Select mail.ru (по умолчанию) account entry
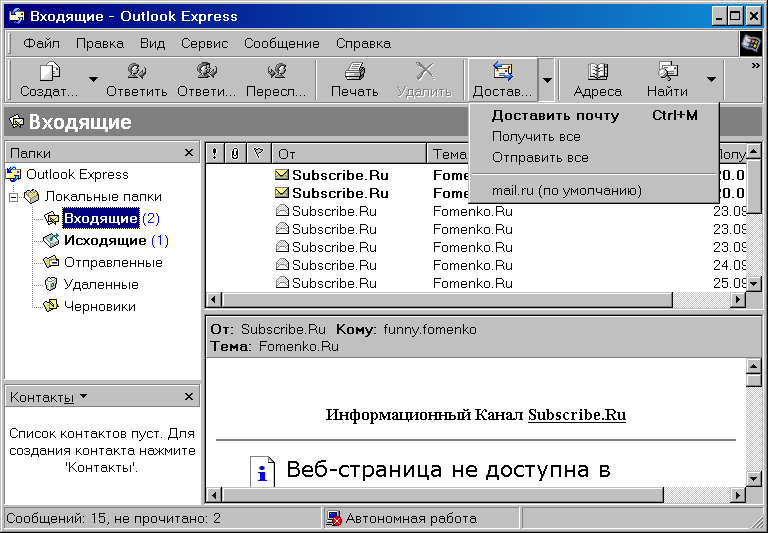Viewport: 768px width, 533px height. tap(594, 191)
